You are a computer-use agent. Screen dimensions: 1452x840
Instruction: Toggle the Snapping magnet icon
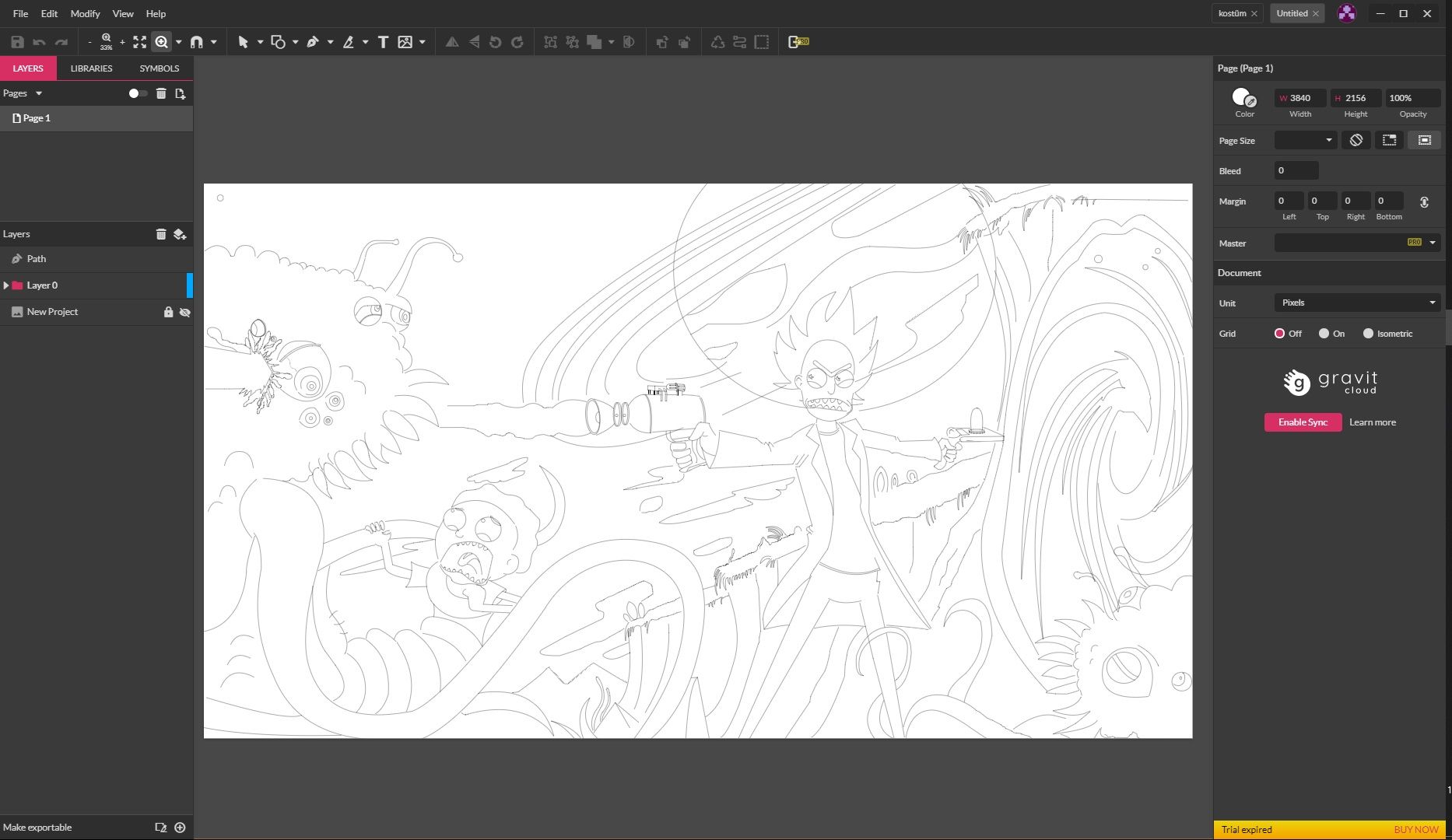(x=196, y=42)
